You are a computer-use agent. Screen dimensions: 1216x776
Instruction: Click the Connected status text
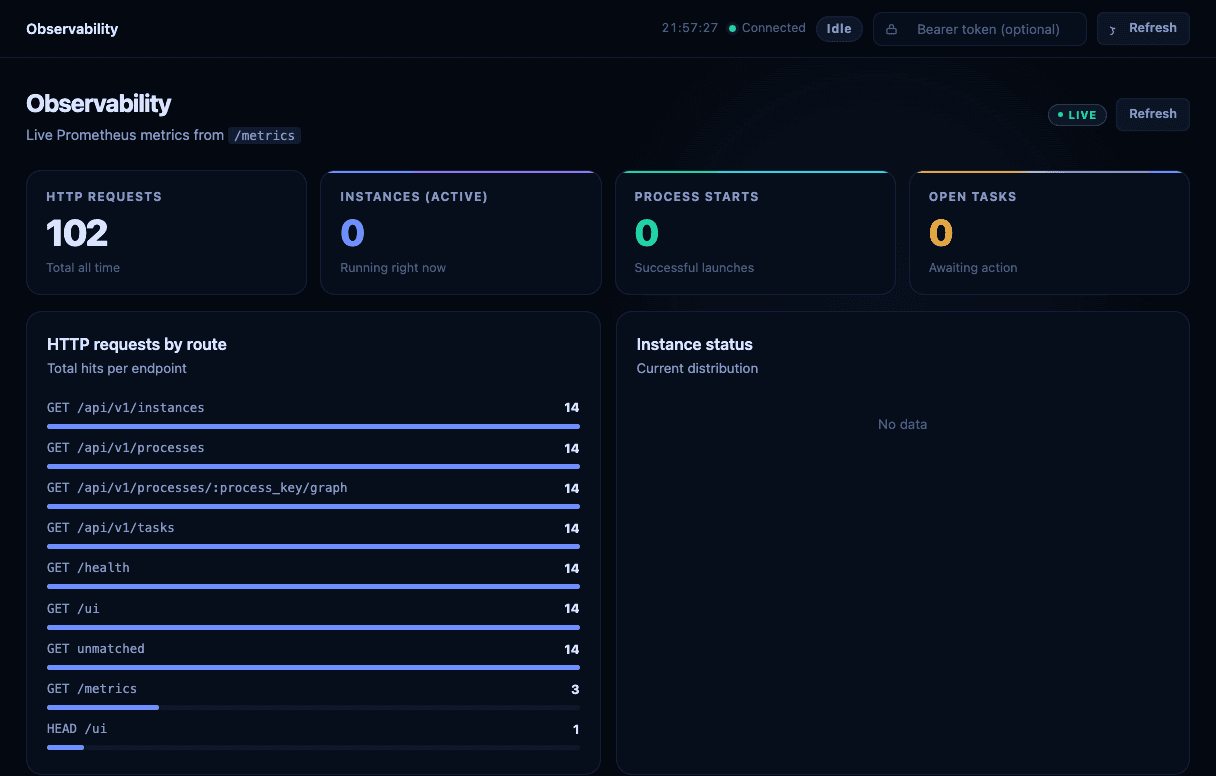point(773,28)
